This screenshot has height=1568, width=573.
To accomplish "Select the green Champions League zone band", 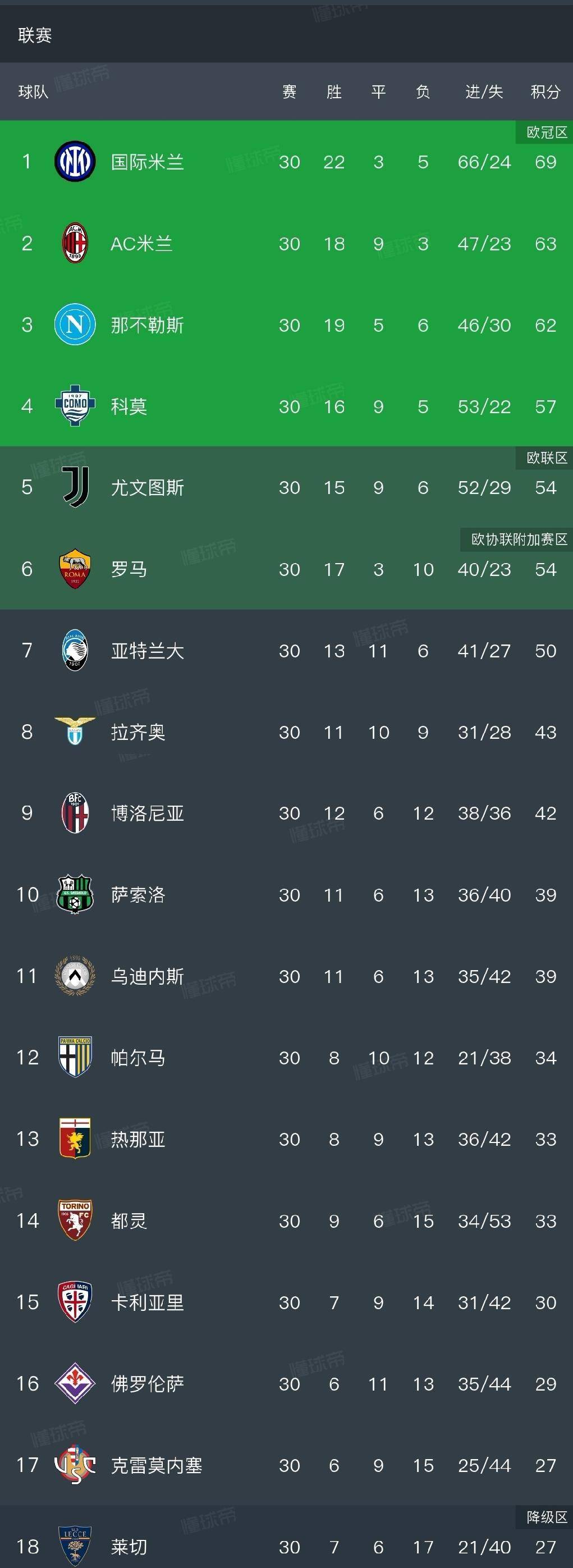I will (x=286, y=280).
